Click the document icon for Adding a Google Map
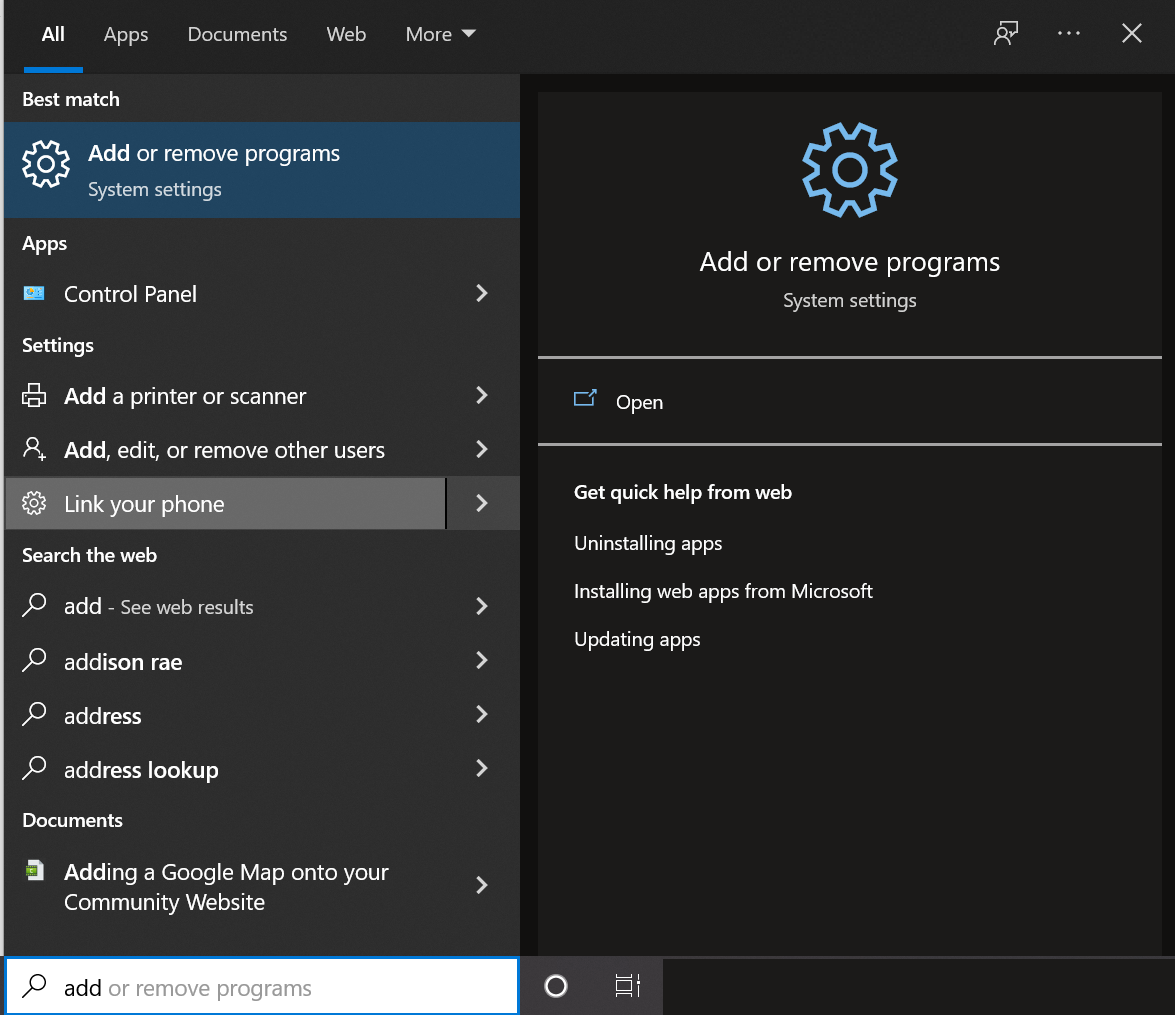 click(x=34, y=870)
